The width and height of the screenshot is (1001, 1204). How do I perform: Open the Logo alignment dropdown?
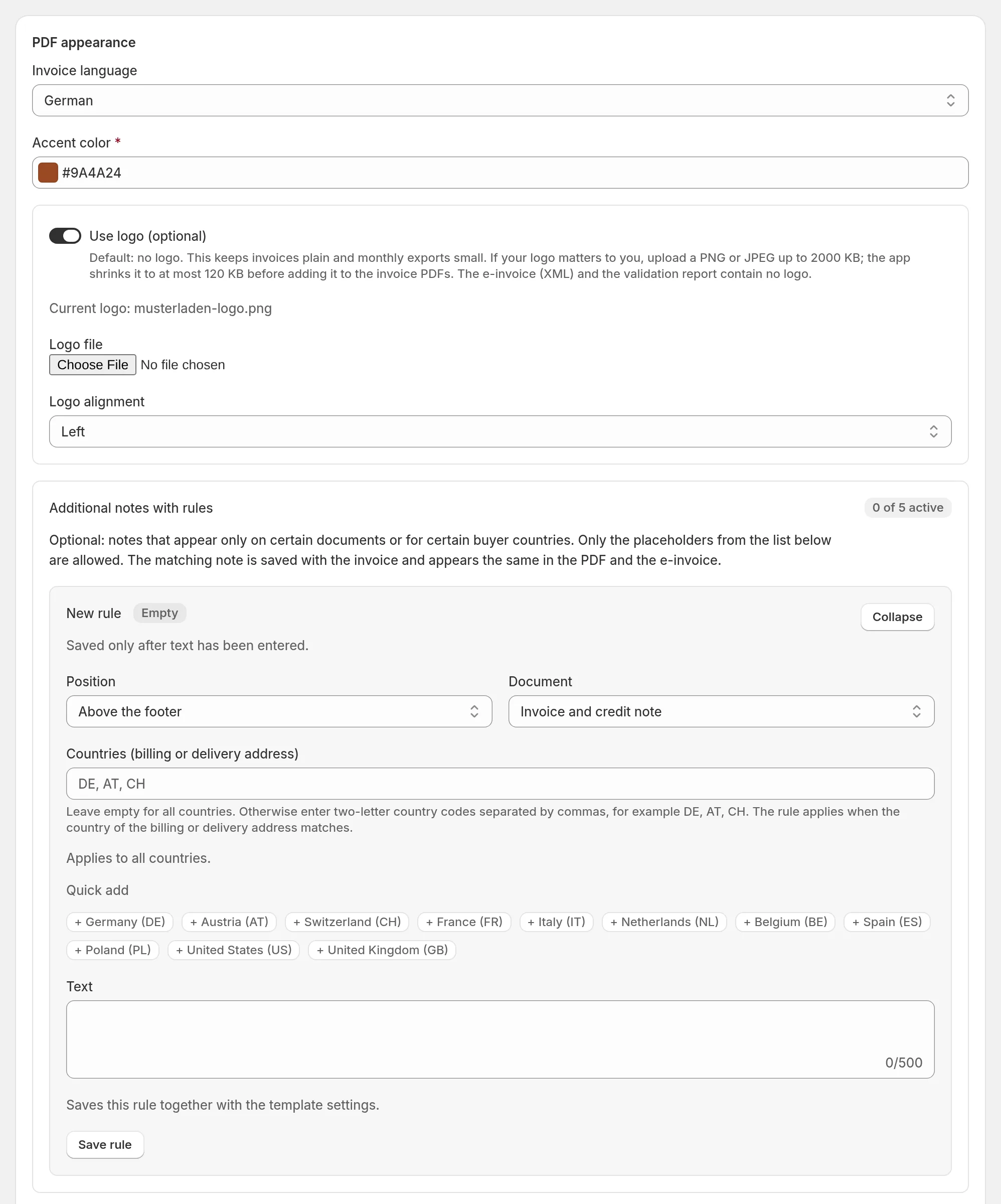coord(500,432)
